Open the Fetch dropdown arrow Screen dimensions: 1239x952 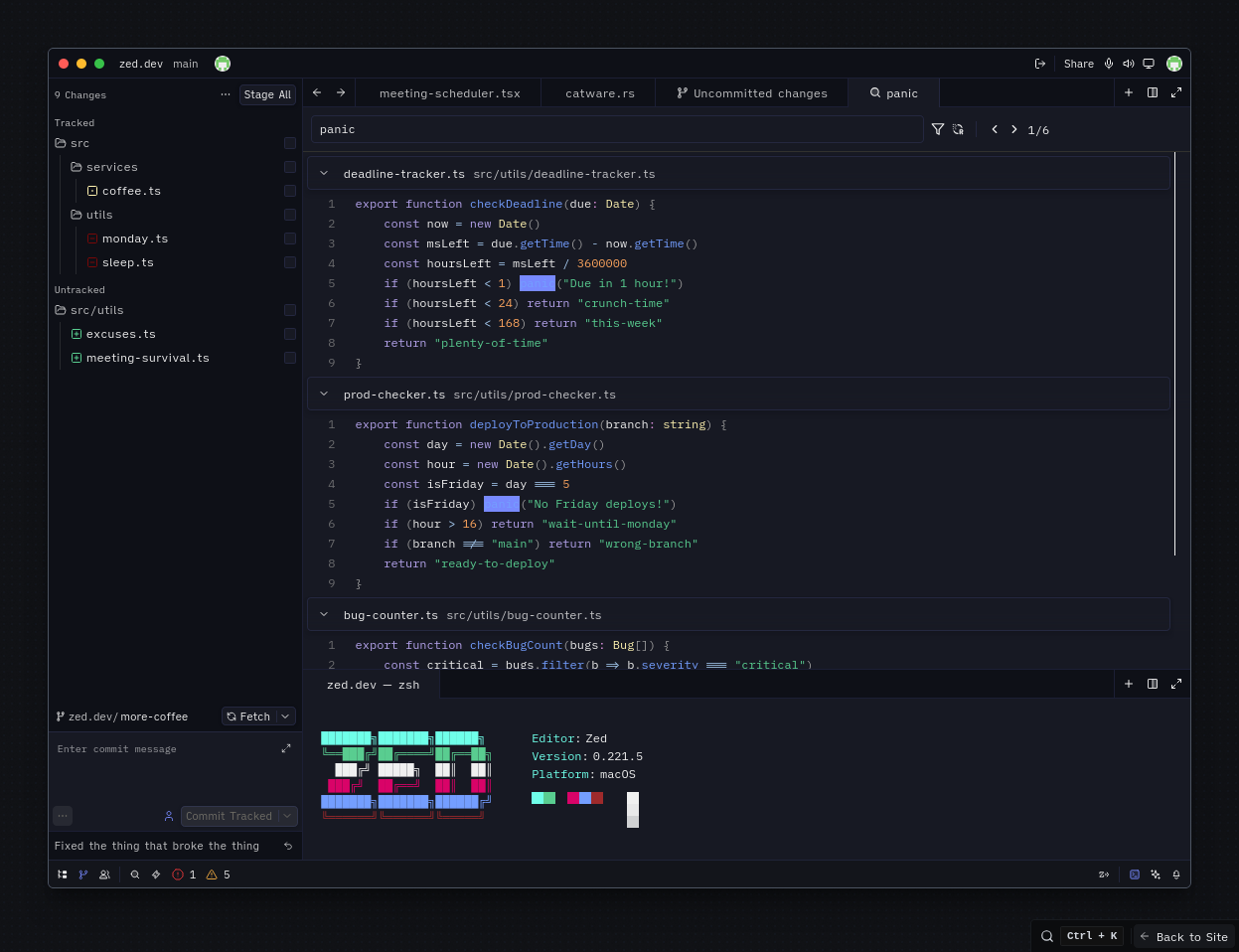(x=286, y=715)
